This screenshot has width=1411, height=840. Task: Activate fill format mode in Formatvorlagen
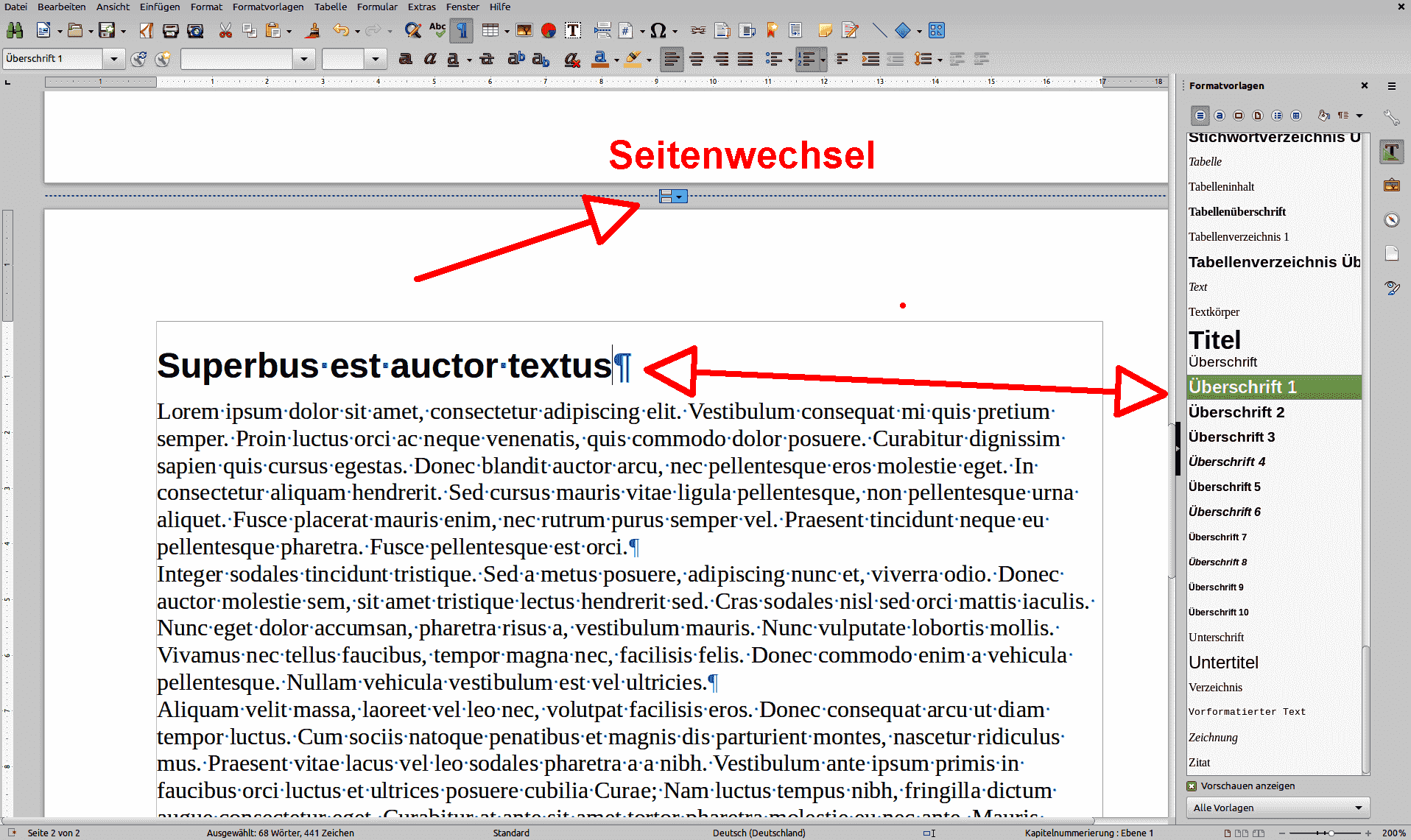(1323, 116)
